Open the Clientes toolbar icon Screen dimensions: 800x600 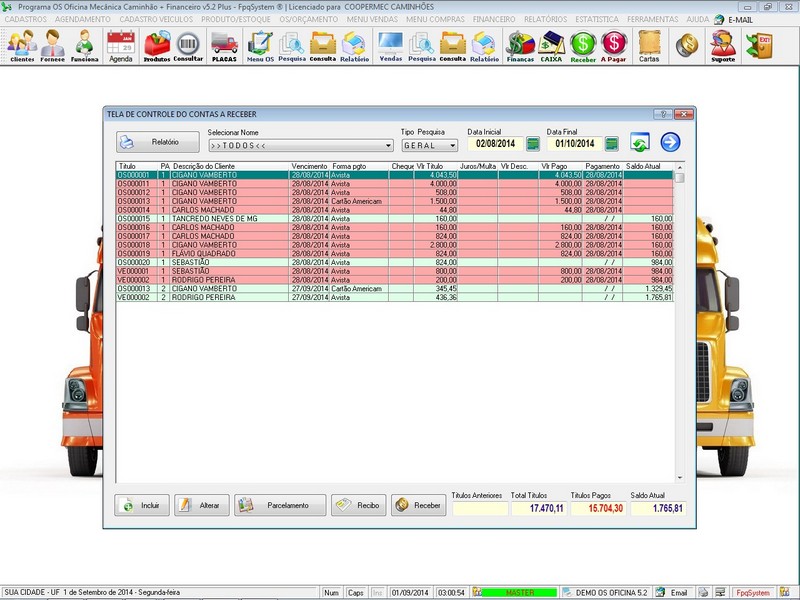point(22,46)
